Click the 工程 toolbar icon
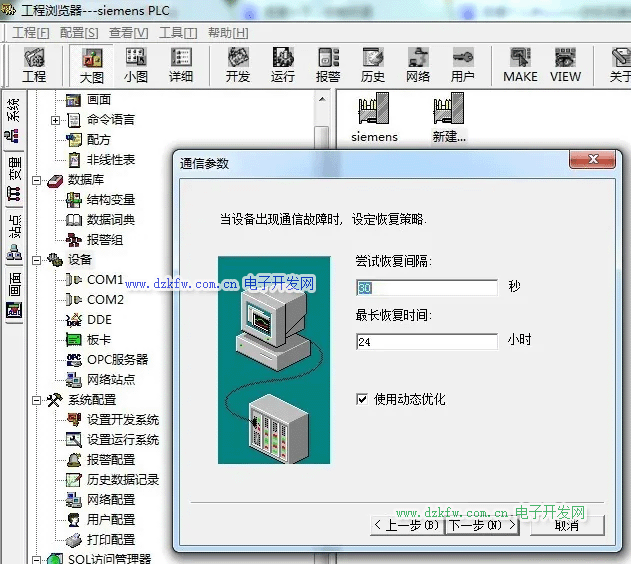The width and height of the screenshot is (631, 564). tap(34, 65)
